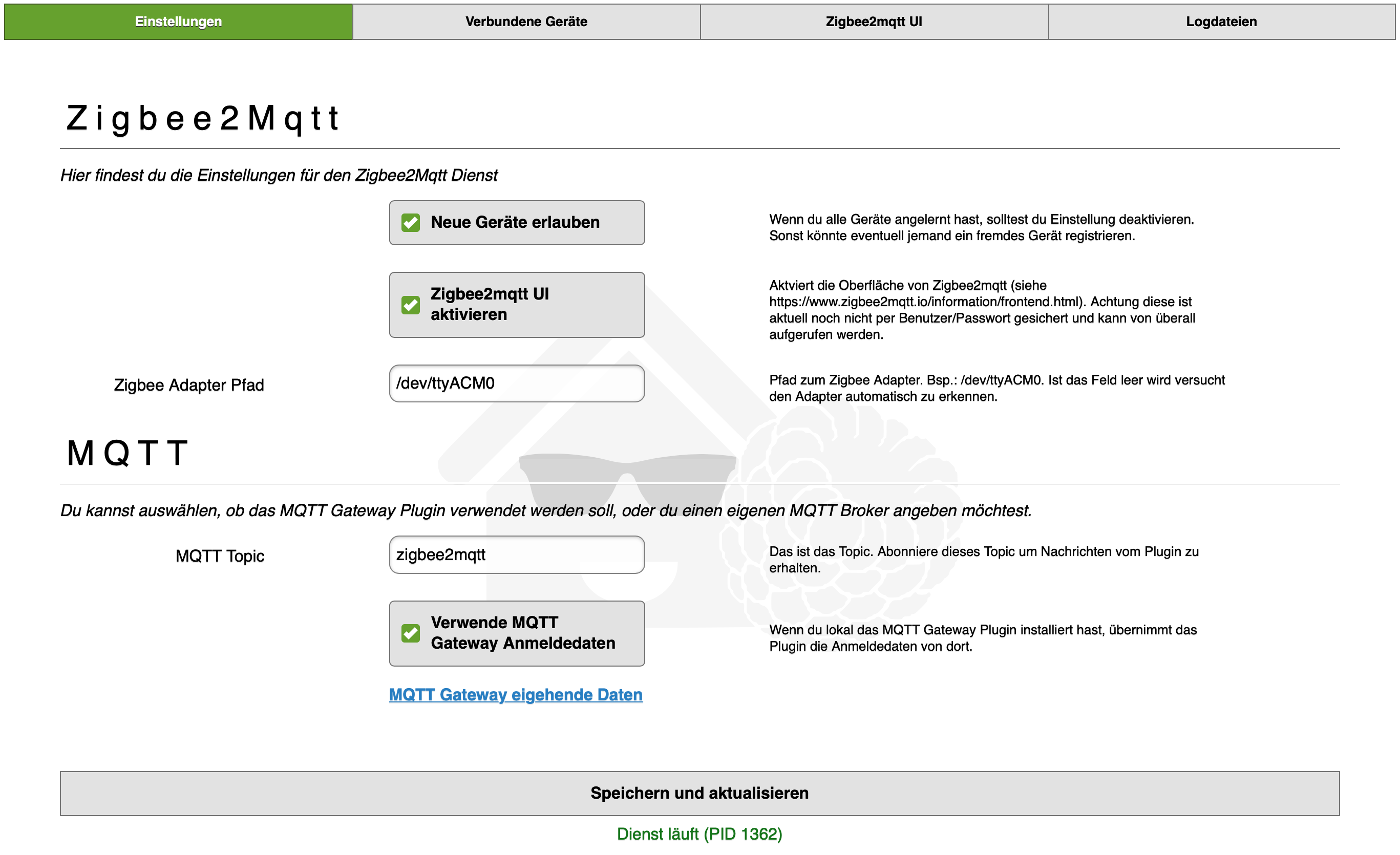Viewport: 1400px width, 855px height.
Task: Click the Neue Geräte erlauben label button
Action: pyautogui.click(x=515, y=223)
